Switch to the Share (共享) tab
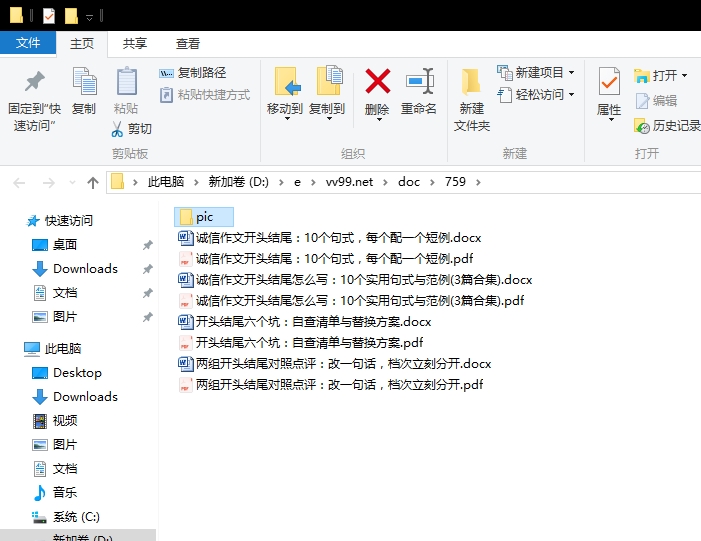This screenshot has height=541, width=701. pos(135,44)
